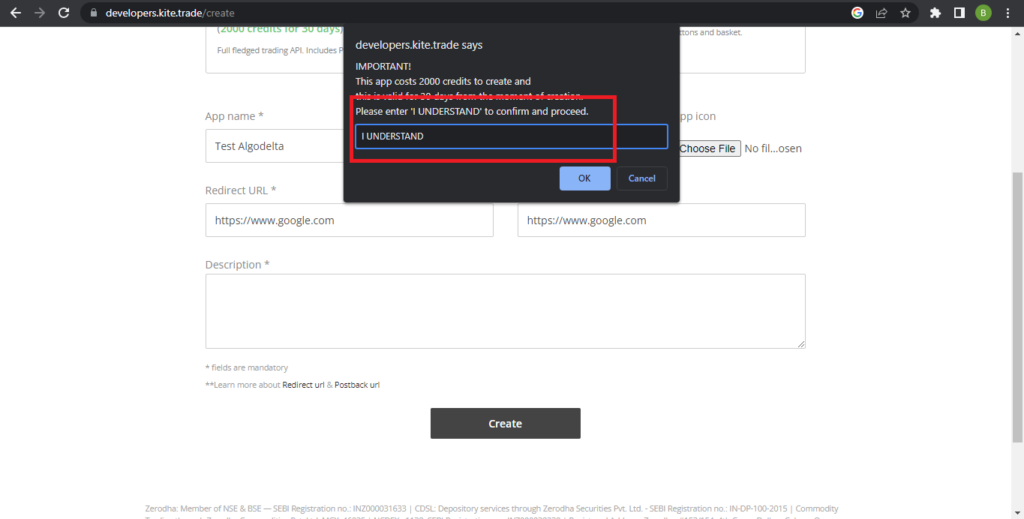Viewport: 1024px width, 519px height.
Task: Open the Postback url help link
Action: (357, 385)
